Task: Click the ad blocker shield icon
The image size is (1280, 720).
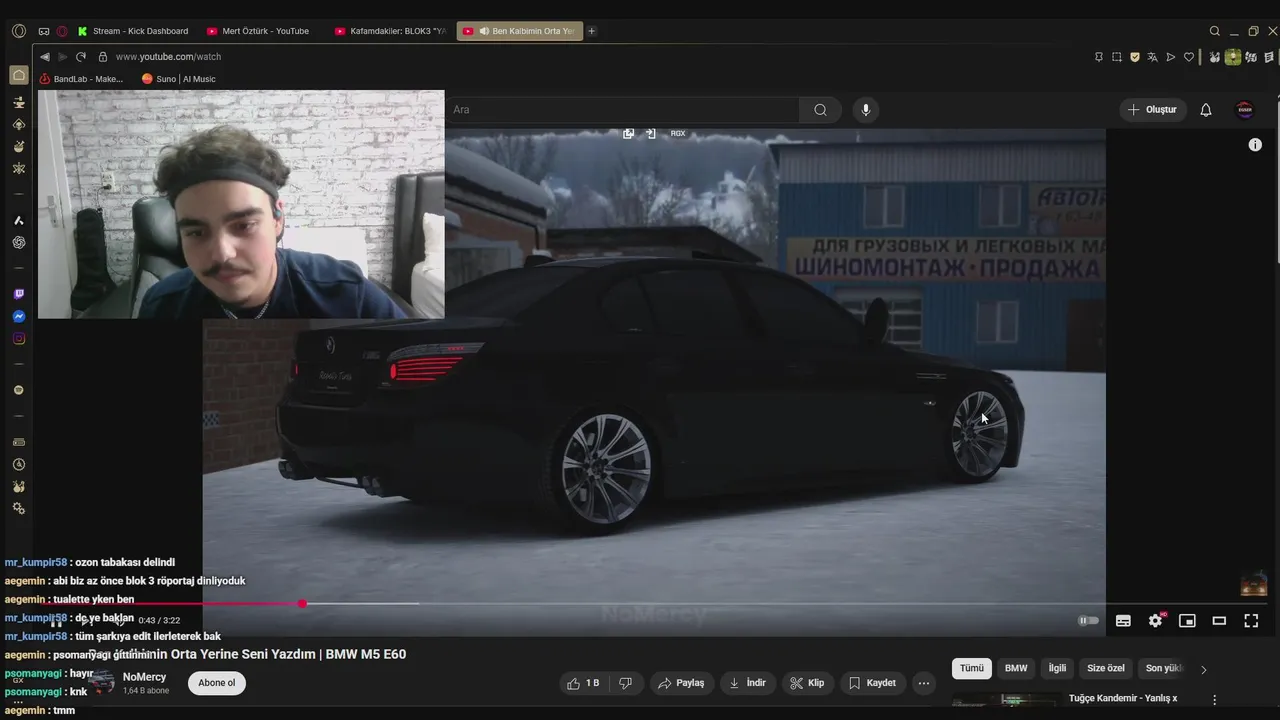Action: click(x=1134, y=57)
